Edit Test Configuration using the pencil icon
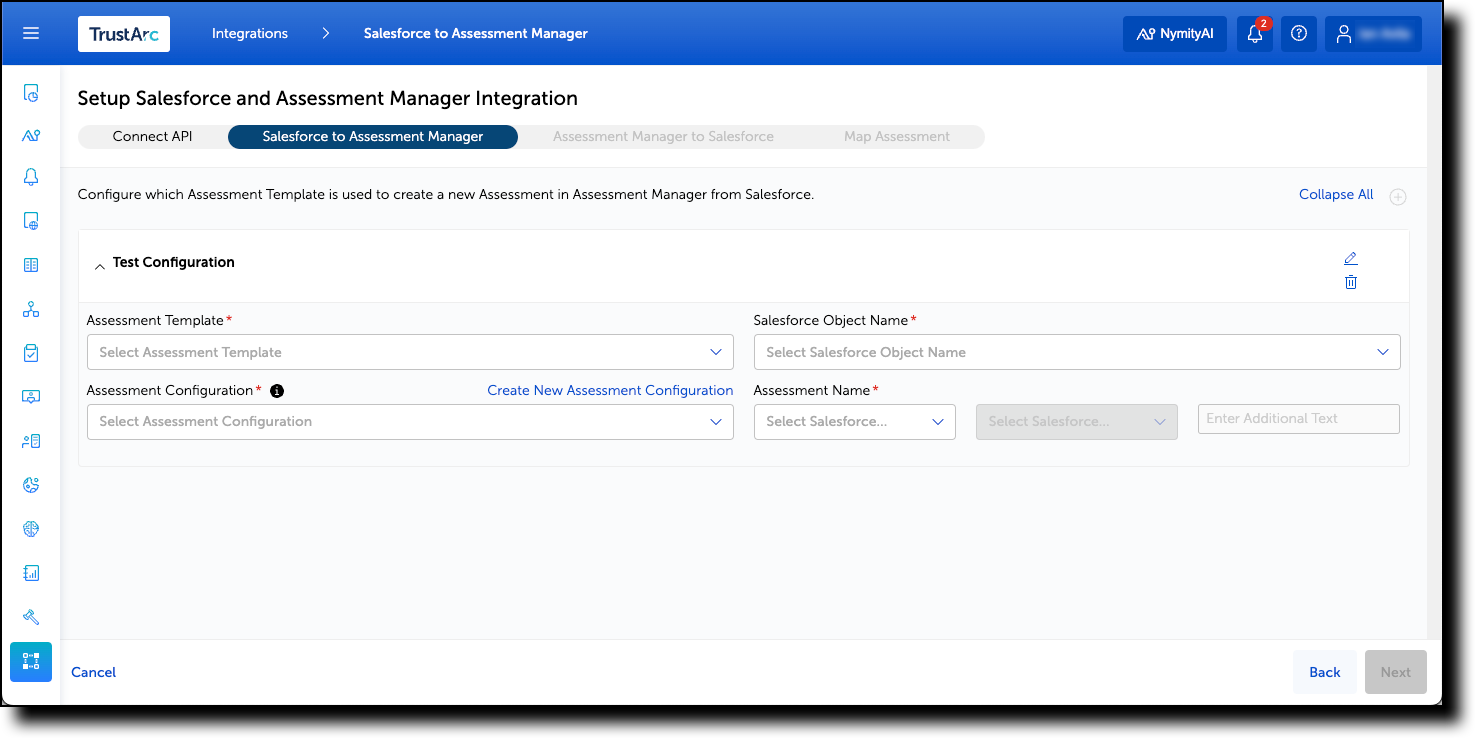The image size is (1475, 738). click(1351, 258)
